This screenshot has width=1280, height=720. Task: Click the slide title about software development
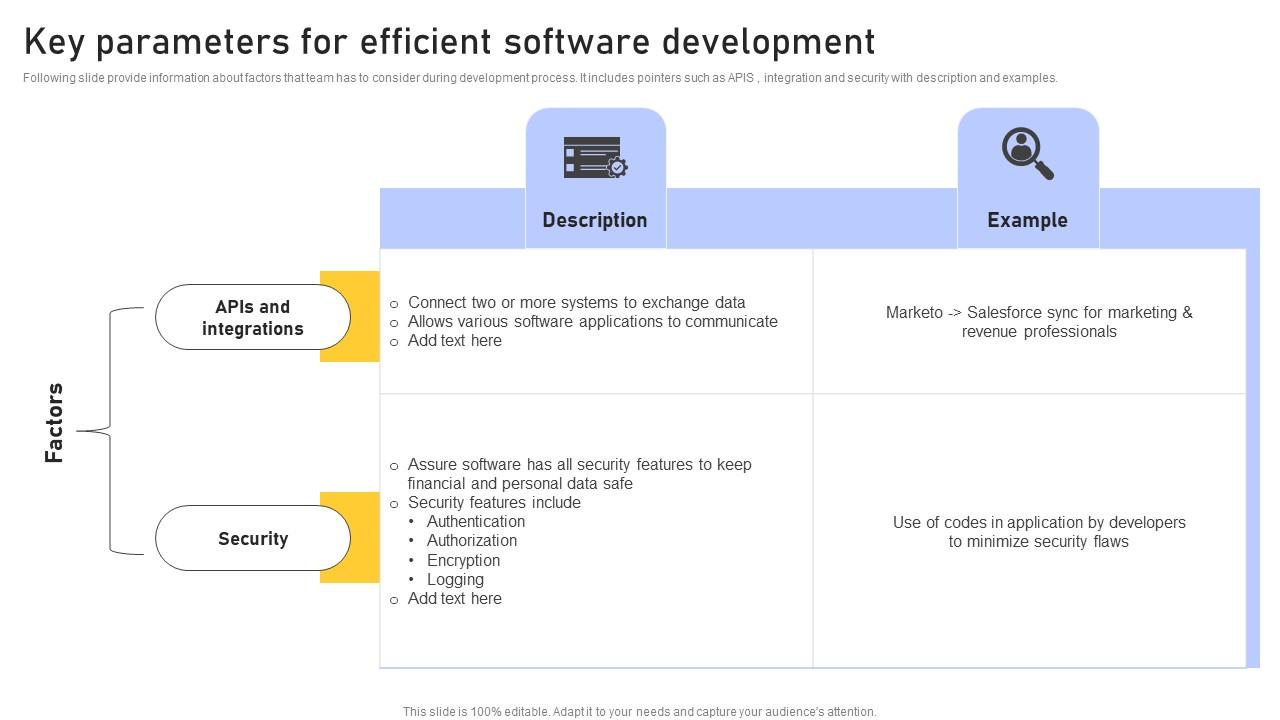coord(449,42)
